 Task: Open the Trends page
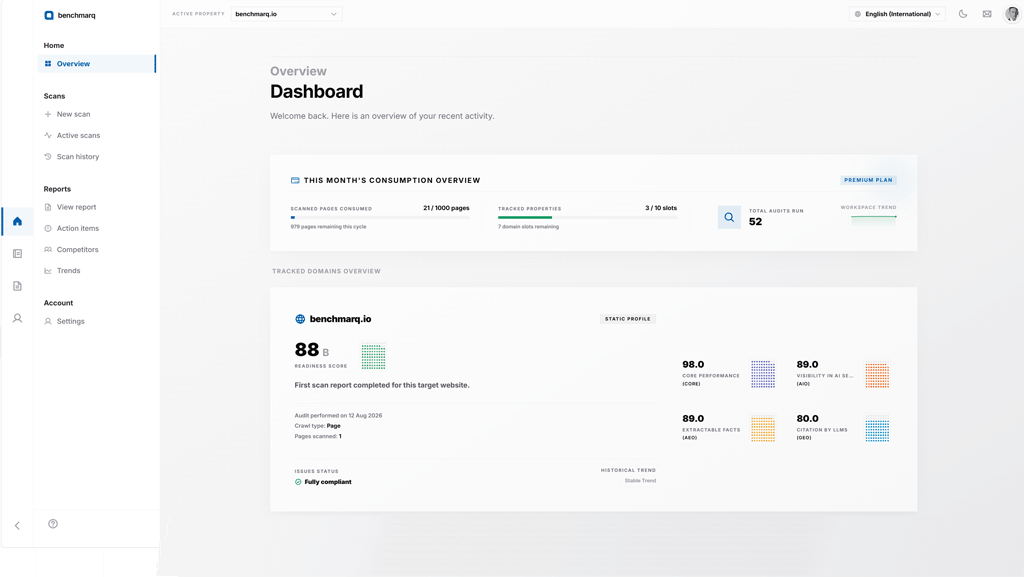coord(69,271)
